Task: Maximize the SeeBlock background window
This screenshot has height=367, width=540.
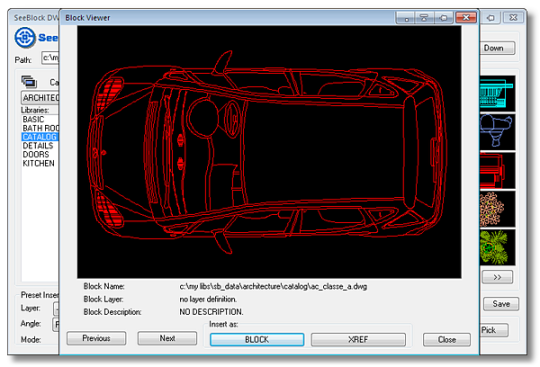Action: [491, 18]
